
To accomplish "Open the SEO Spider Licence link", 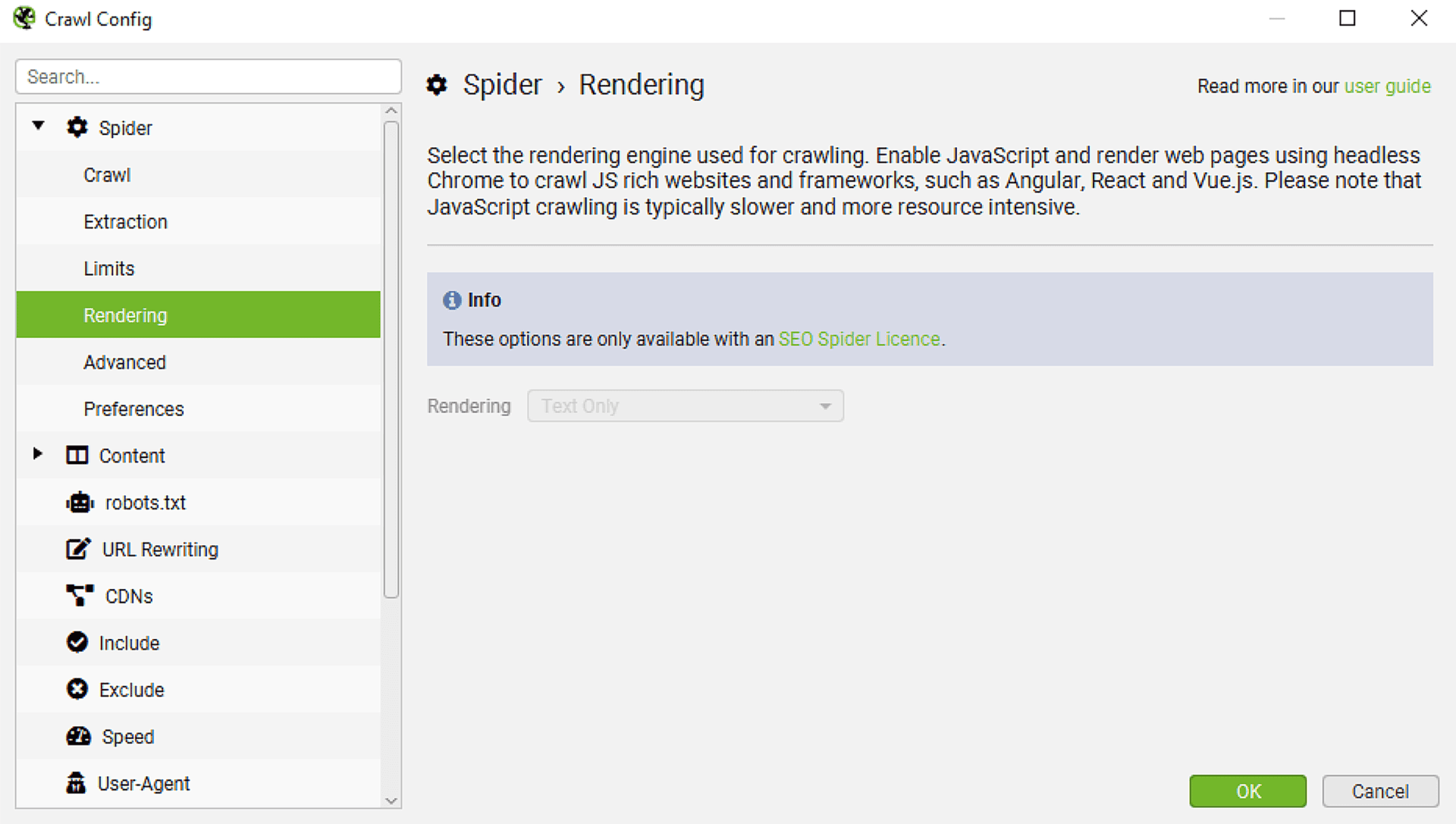I will click(x=858, y=339).
